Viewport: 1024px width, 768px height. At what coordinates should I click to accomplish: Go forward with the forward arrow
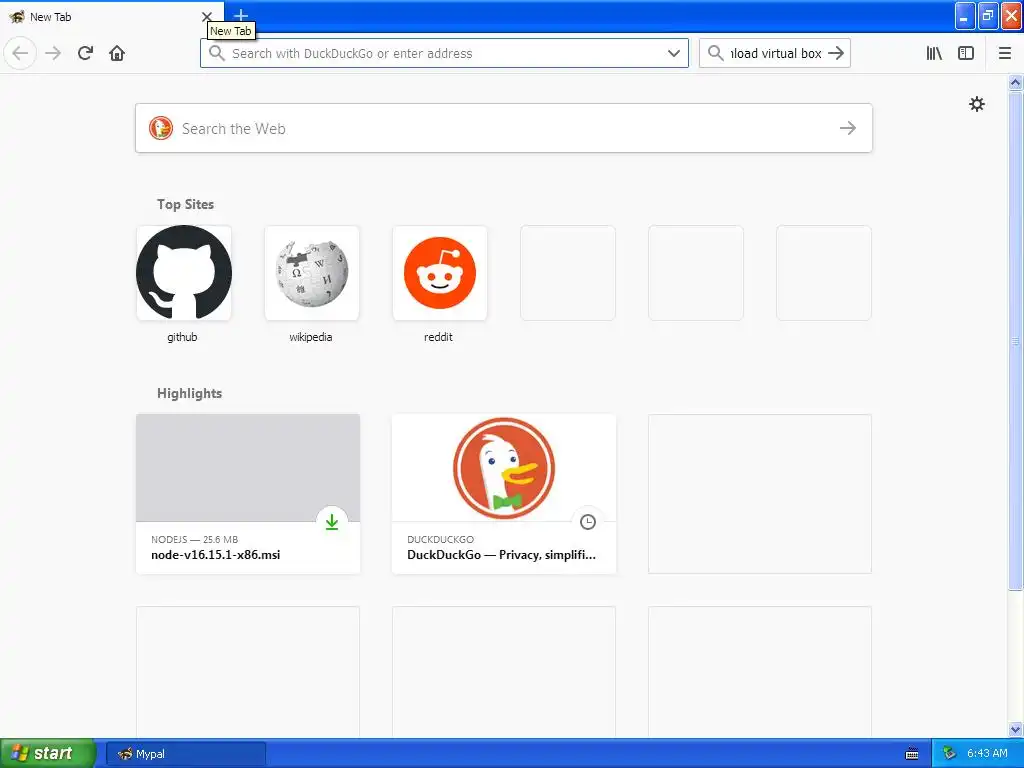point(53,53)
